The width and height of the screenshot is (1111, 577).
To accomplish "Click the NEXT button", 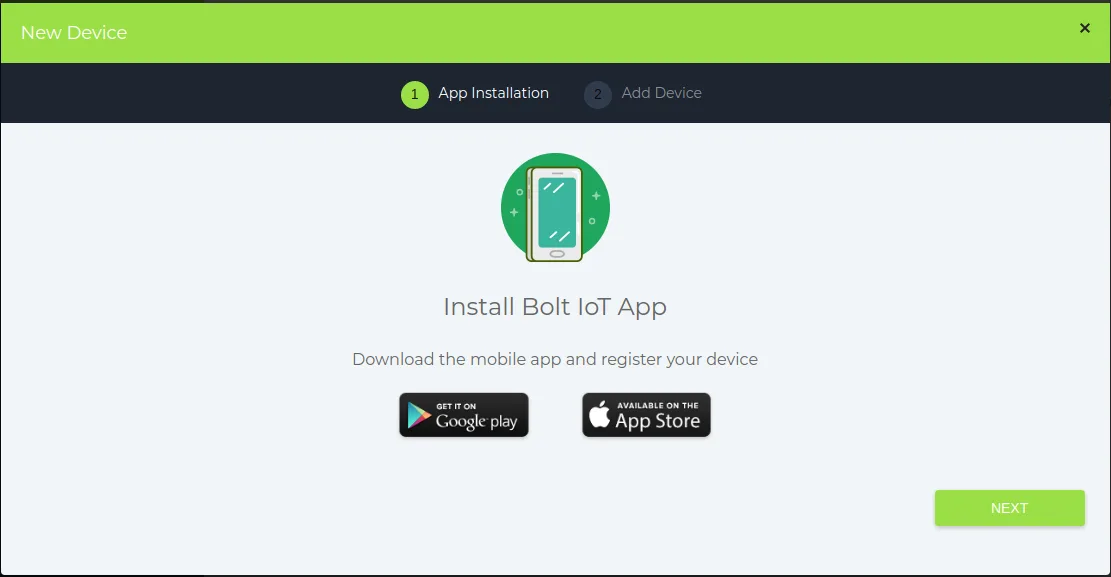I will [1009, 508].
